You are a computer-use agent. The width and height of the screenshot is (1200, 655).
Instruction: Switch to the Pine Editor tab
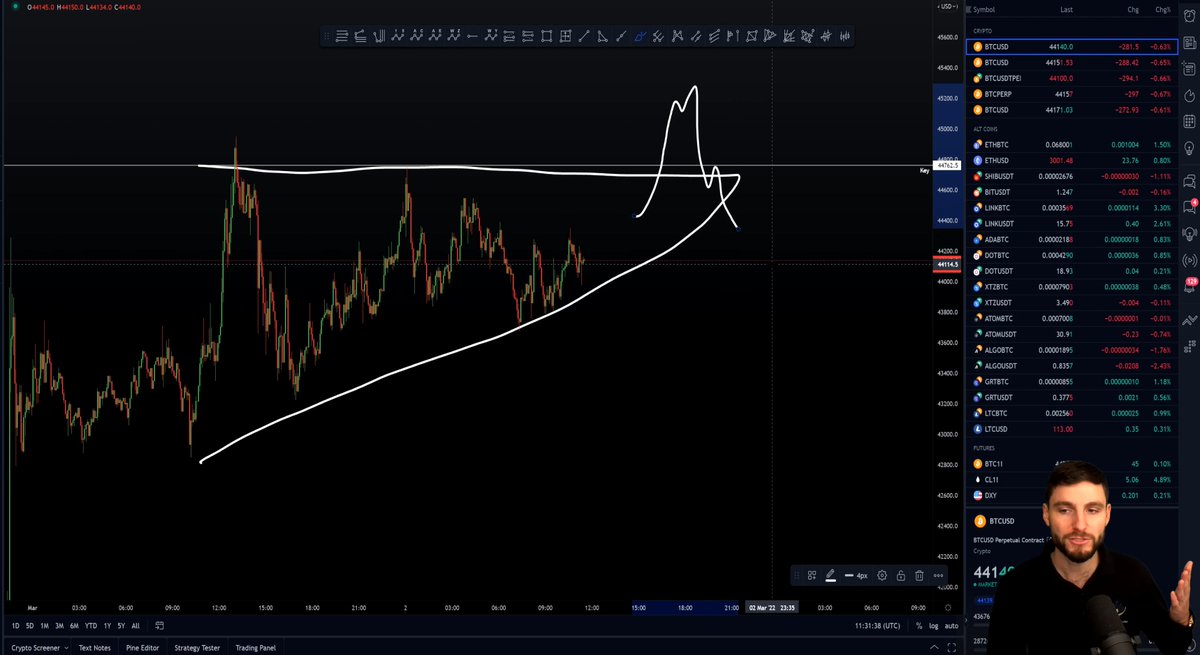142,647
